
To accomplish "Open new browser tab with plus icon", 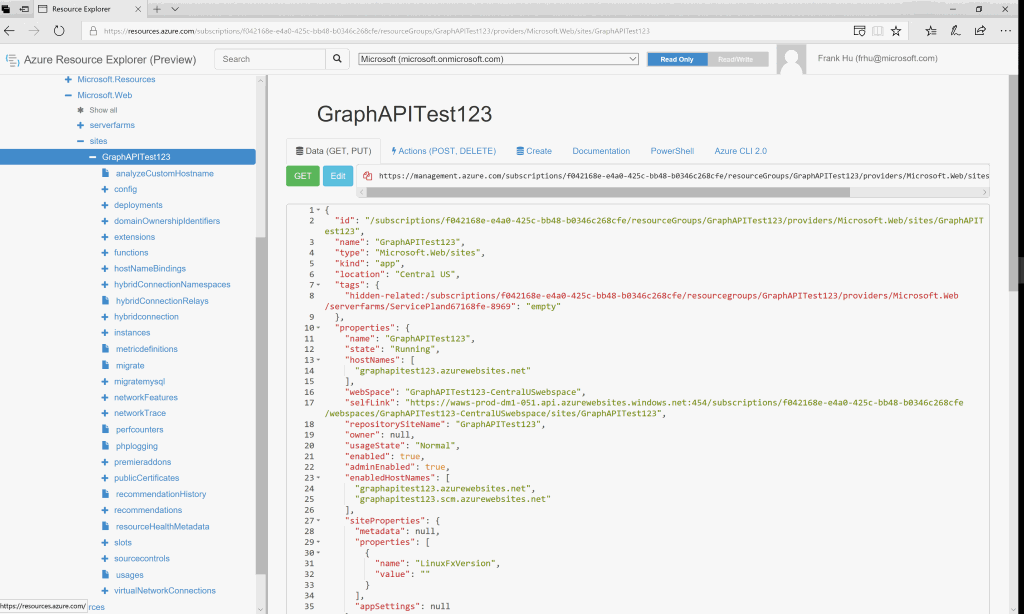I will [157, 9].
